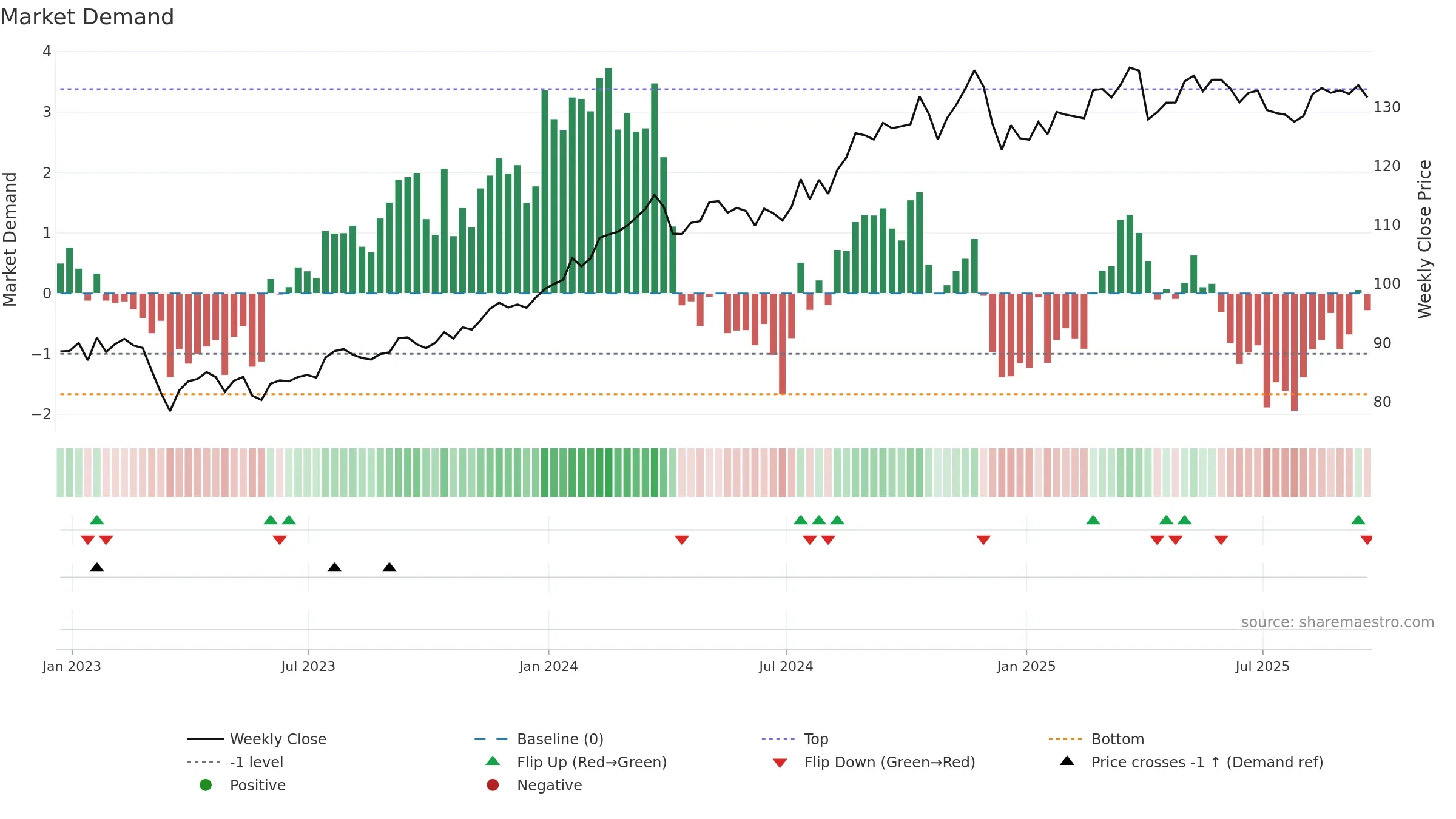Click the Market Demand y-axis title
The image size is (1456, 819).
pyautogui.click(x=10, y=239)
